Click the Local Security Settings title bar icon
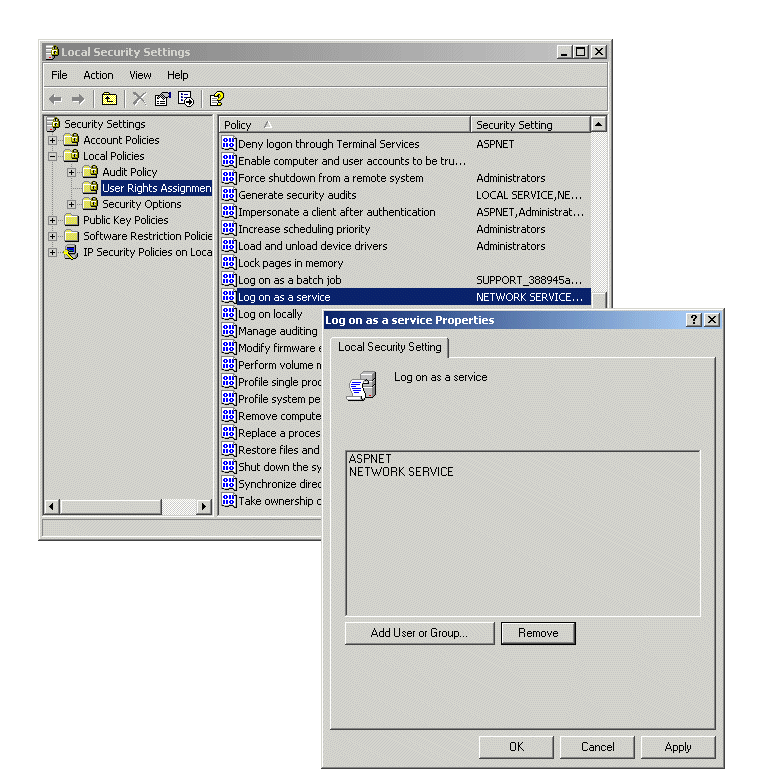This screenshot has height=784, width=776. coord(52,52)
